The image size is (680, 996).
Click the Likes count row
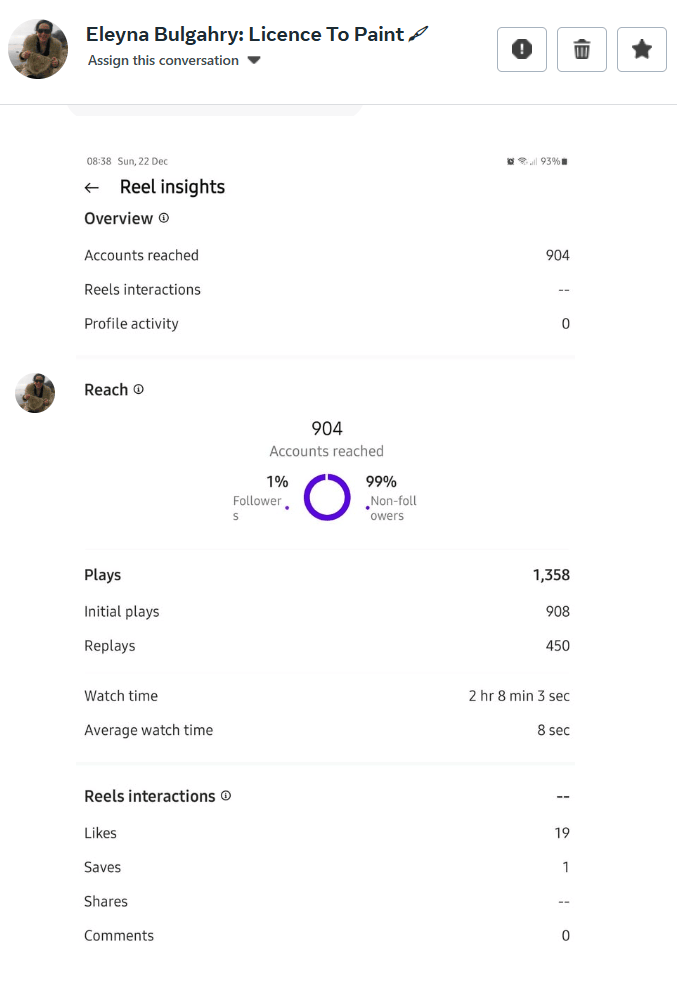328,835
